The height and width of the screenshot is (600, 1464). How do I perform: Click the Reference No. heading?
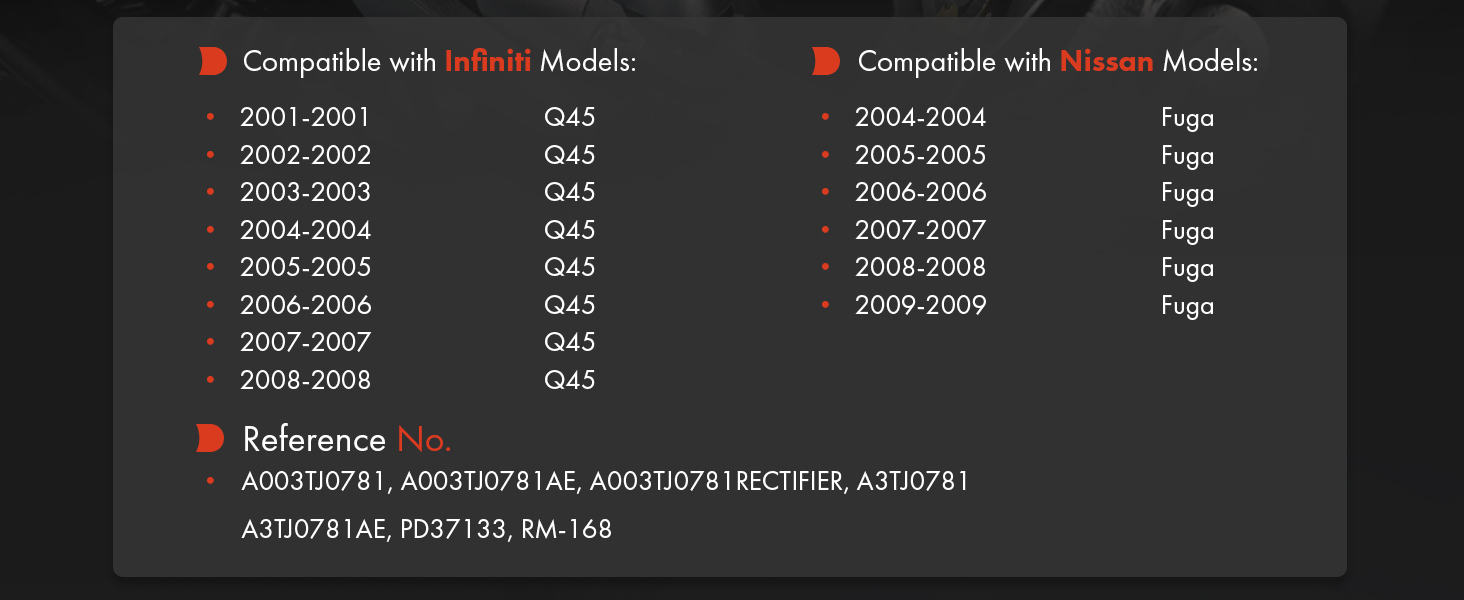pyautogui.click(x=347, y=439)
